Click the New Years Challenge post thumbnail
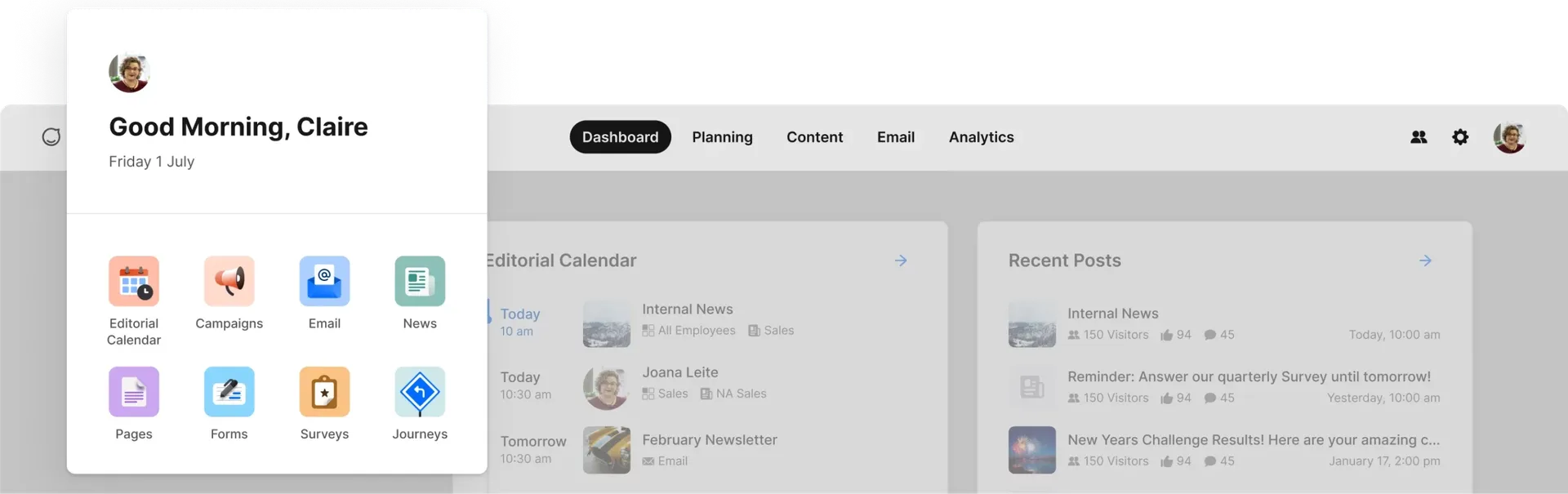The image size is (1568, 494). (x=1031, y=450)
